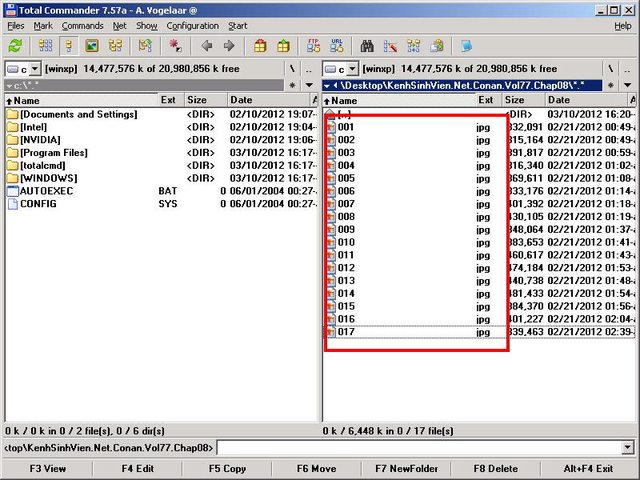This screenshot has width=640, height=480.
Task: Click the Forward arrow toolbar icon
Action: coord(229,46)
